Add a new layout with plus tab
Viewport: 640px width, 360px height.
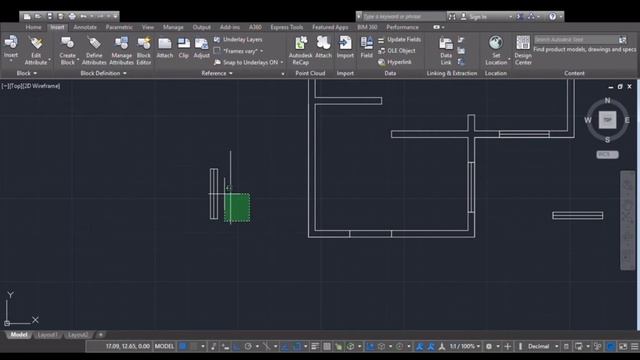click(100, 335)
